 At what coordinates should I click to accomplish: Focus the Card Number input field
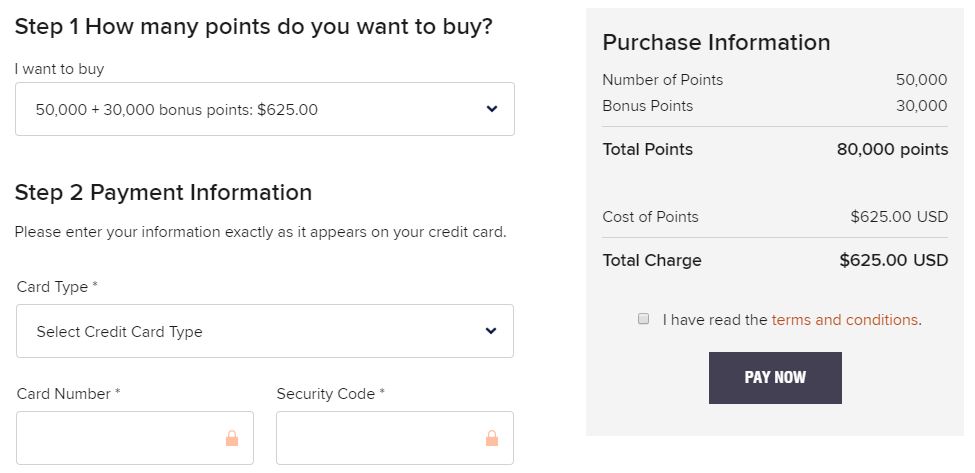[x=120, y=438]
